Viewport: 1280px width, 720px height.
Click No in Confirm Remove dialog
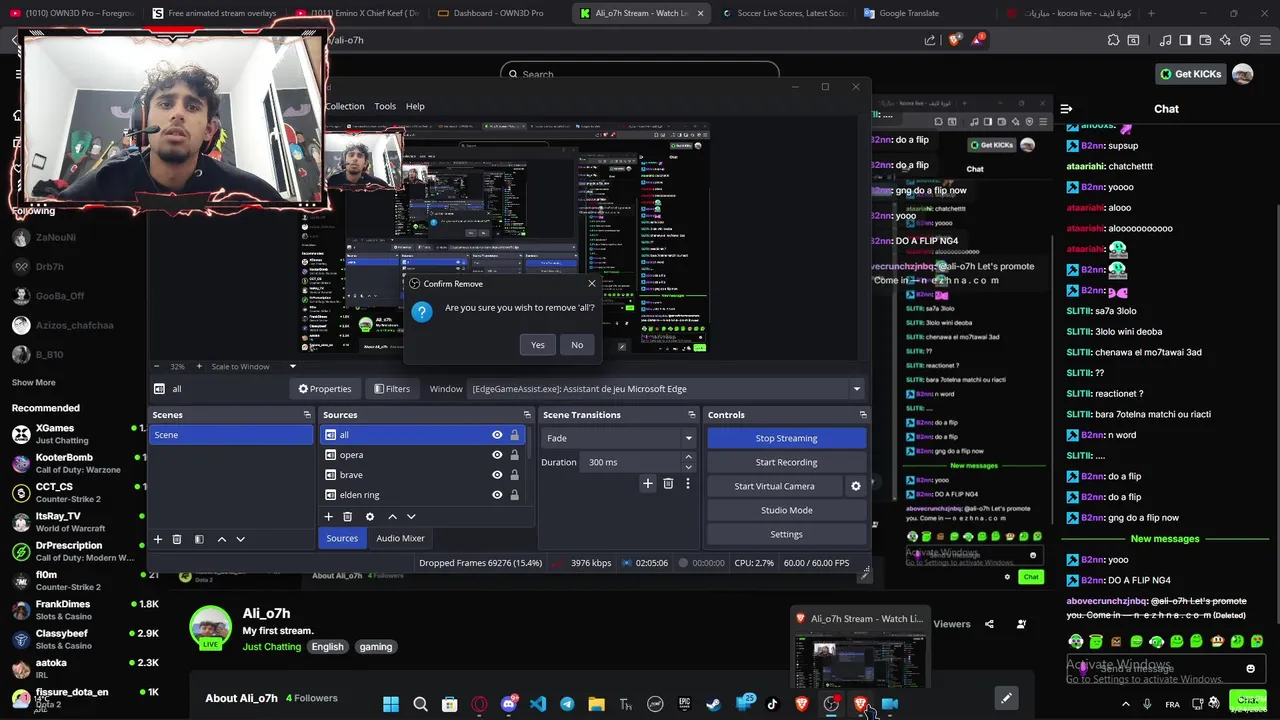[x=577, y=345]
